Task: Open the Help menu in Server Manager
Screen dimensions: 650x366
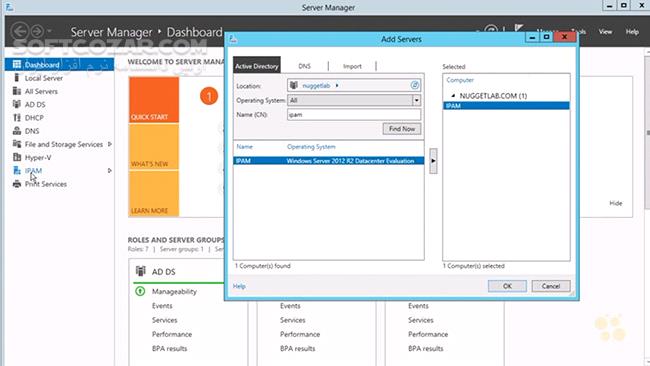Action: pyautogui.click(x=632, y=32)
